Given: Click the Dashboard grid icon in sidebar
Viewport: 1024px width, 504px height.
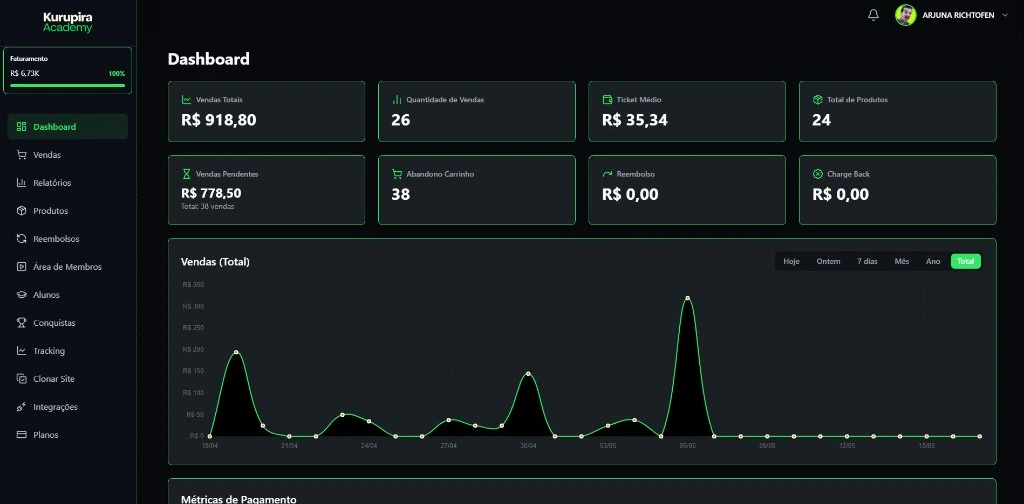Looking at the screenshot, I should click(x=22, y=127).
